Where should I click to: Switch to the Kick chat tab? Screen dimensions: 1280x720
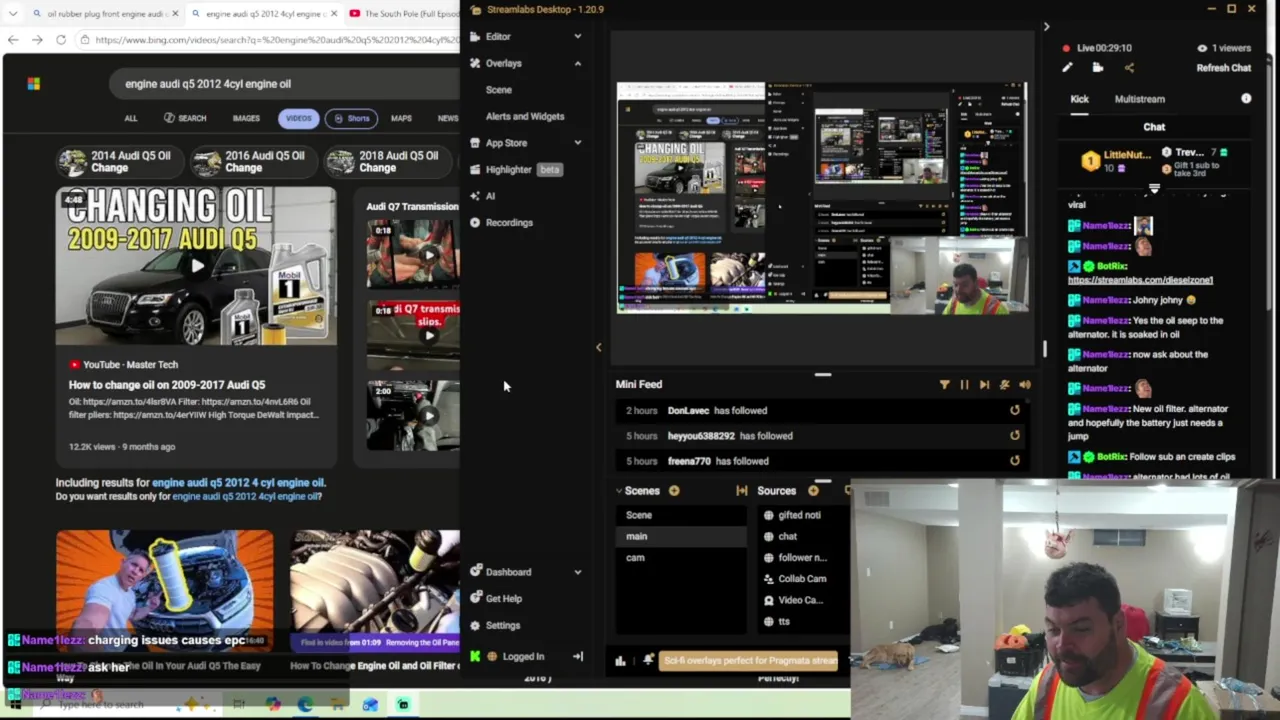tap(1079, 99)
